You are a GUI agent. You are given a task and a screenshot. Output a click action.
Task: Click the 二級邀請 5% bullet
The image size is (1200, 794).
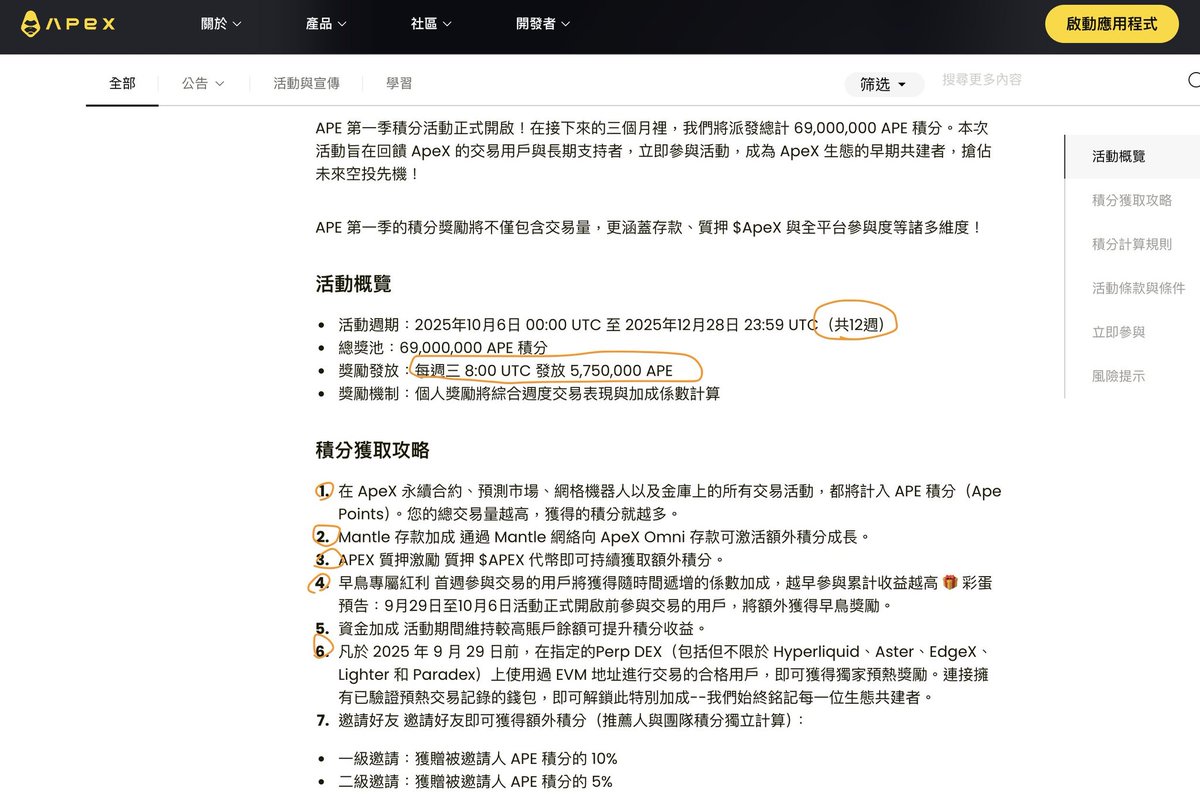475,781
